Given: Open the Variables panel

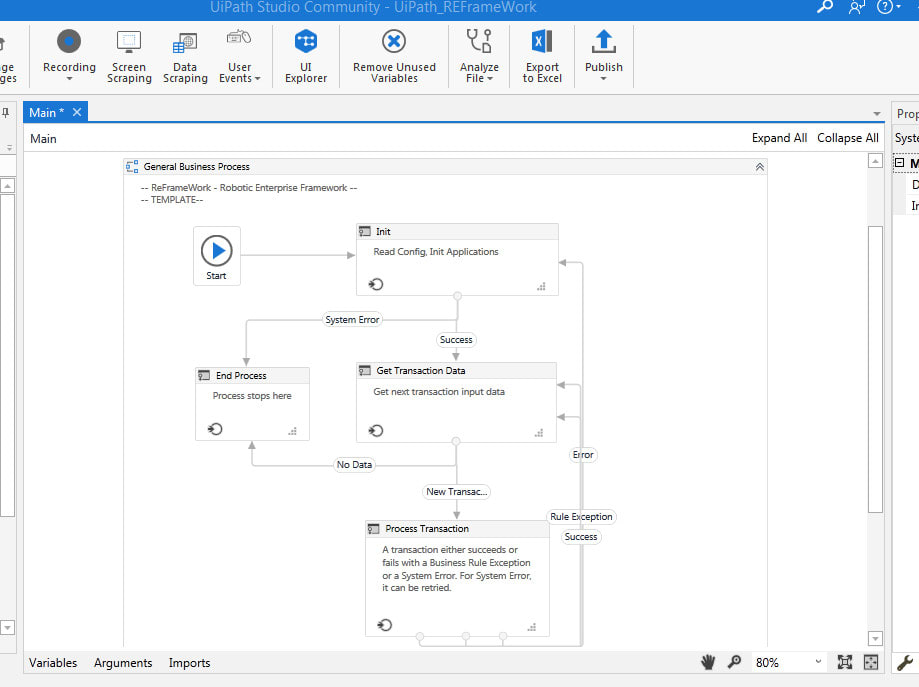Looking at the screenshot, I should point(53,662).
